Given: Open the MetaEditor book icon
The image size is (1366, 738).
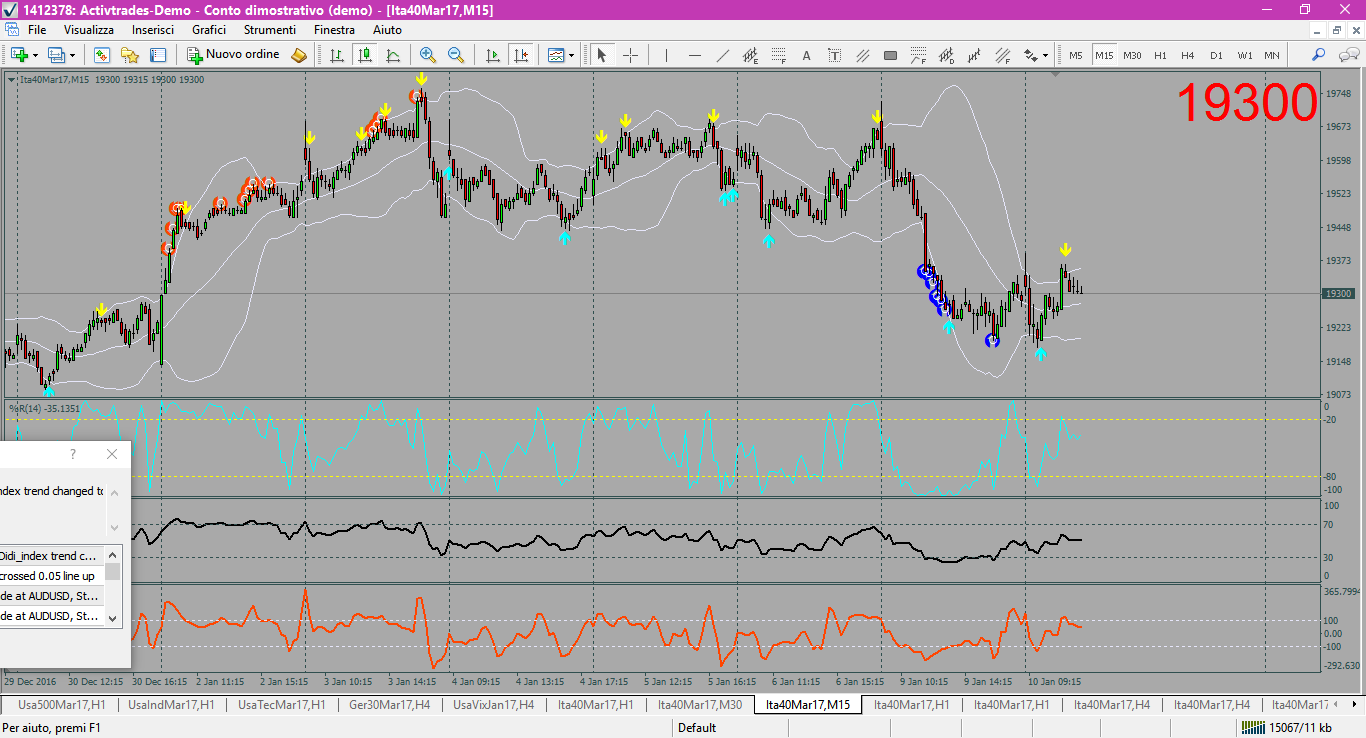Looking at the screenshot, I should click(x=299, y=55).
